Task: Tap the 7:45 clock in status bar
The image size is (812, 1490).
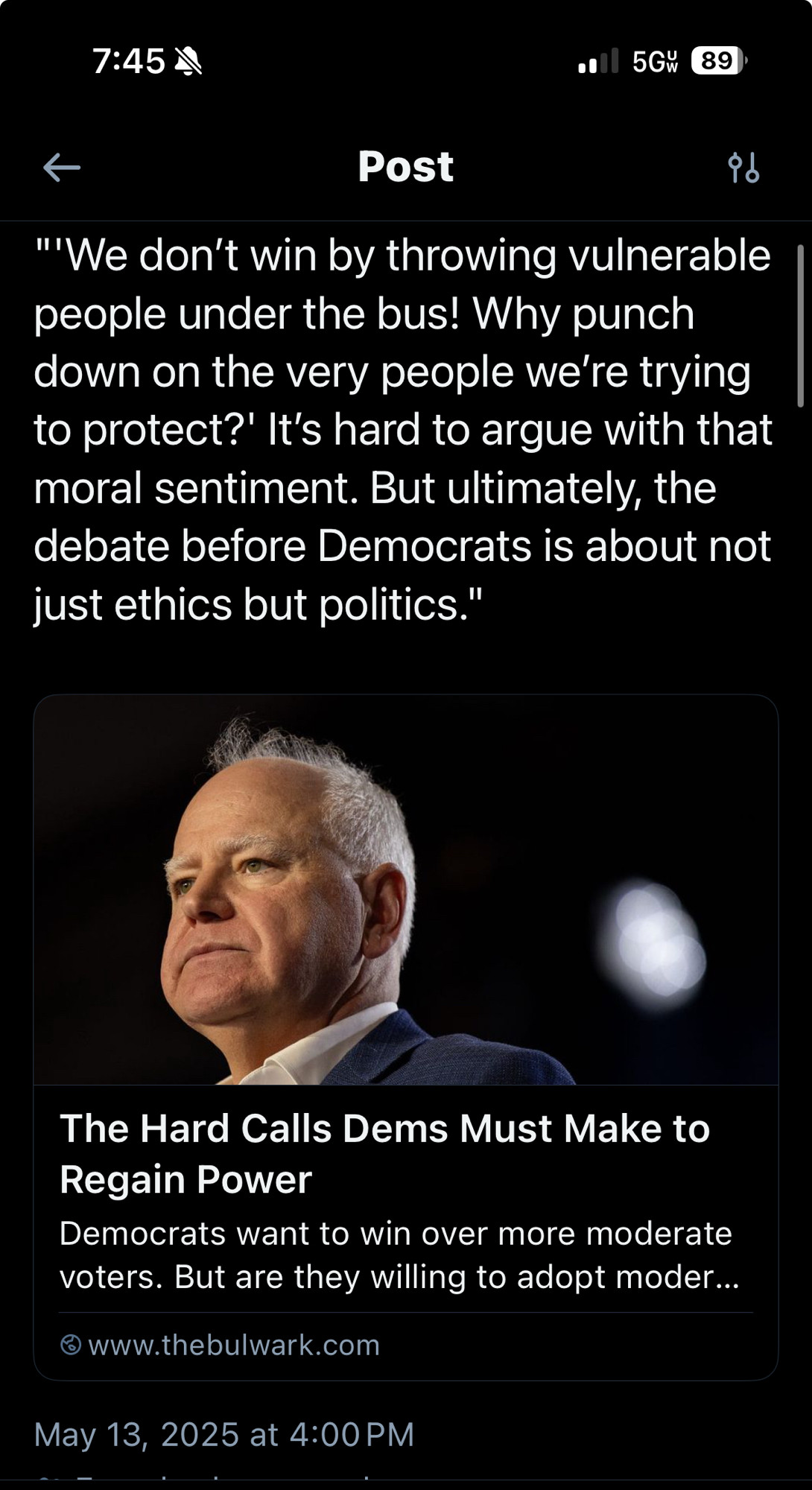Action: (x=129, y=61)
